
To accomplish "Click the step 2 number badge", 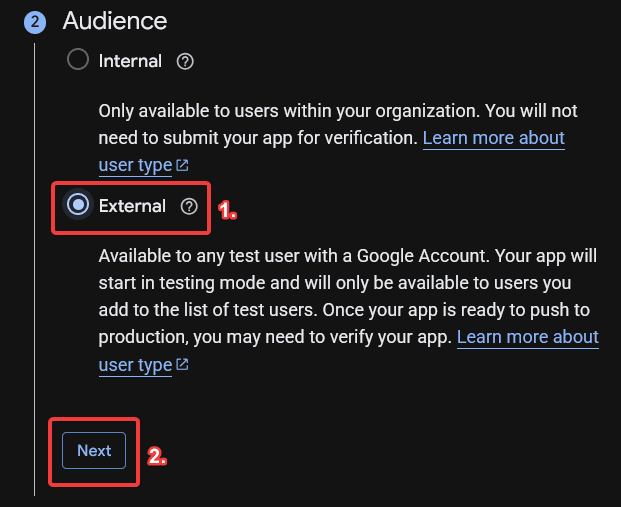I will click(x=34, y=21).
